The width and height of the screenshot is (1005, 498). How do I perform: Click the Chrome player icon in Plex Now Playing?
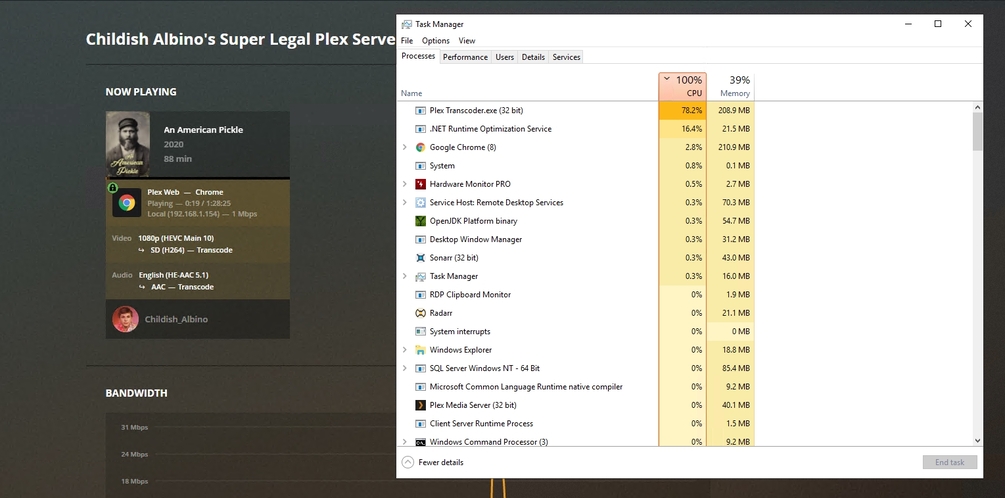pyautogui.click(x=127, y=203)
